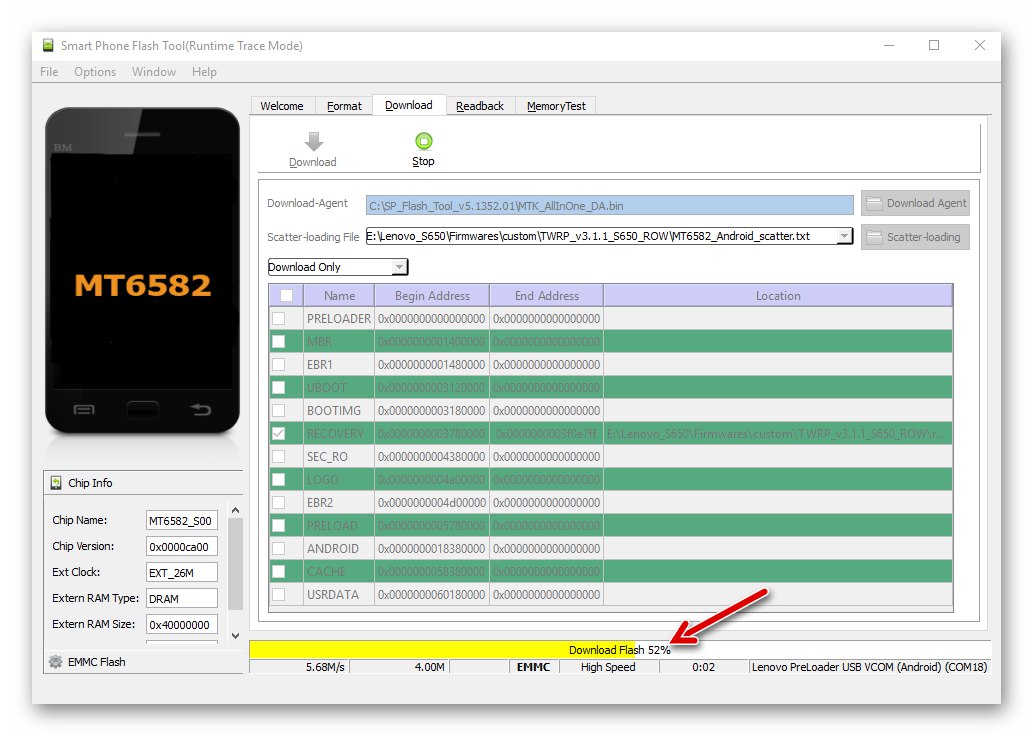The width and height of the screenshot is (1033, 736).
Task: Open the Options menu
Action: pyautogui.click(x=94, y=71)
